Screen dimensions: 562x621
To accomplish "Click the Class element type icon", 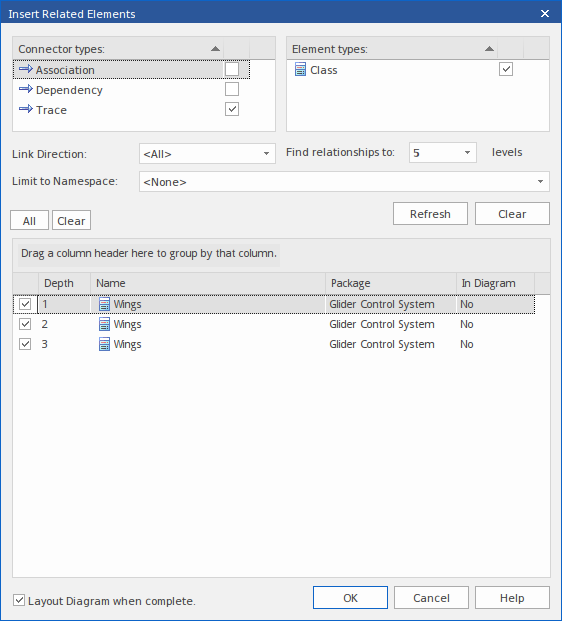I will pyautogui.click(x=300, y=69).
